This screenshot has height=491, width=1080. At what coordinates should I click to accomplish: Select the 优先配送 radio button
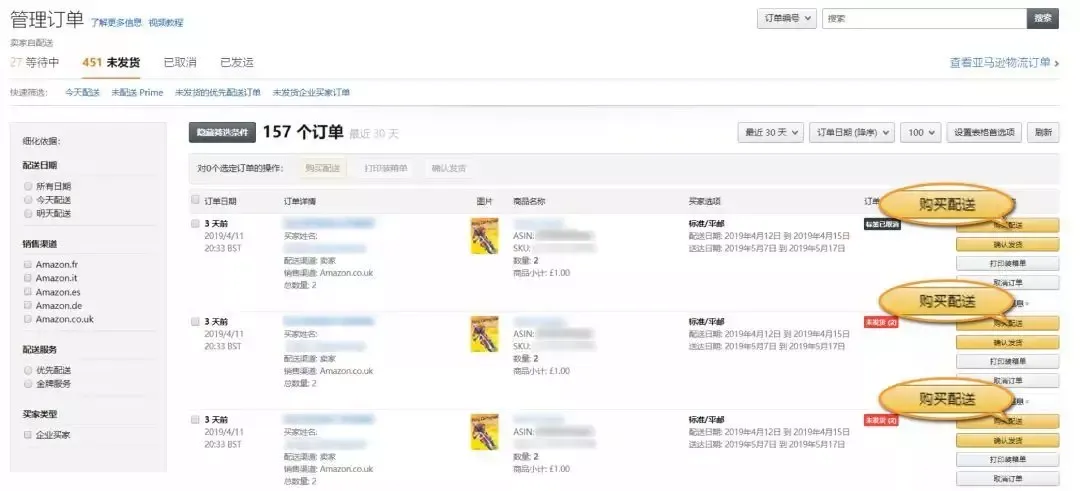click(x=28, y=370)
